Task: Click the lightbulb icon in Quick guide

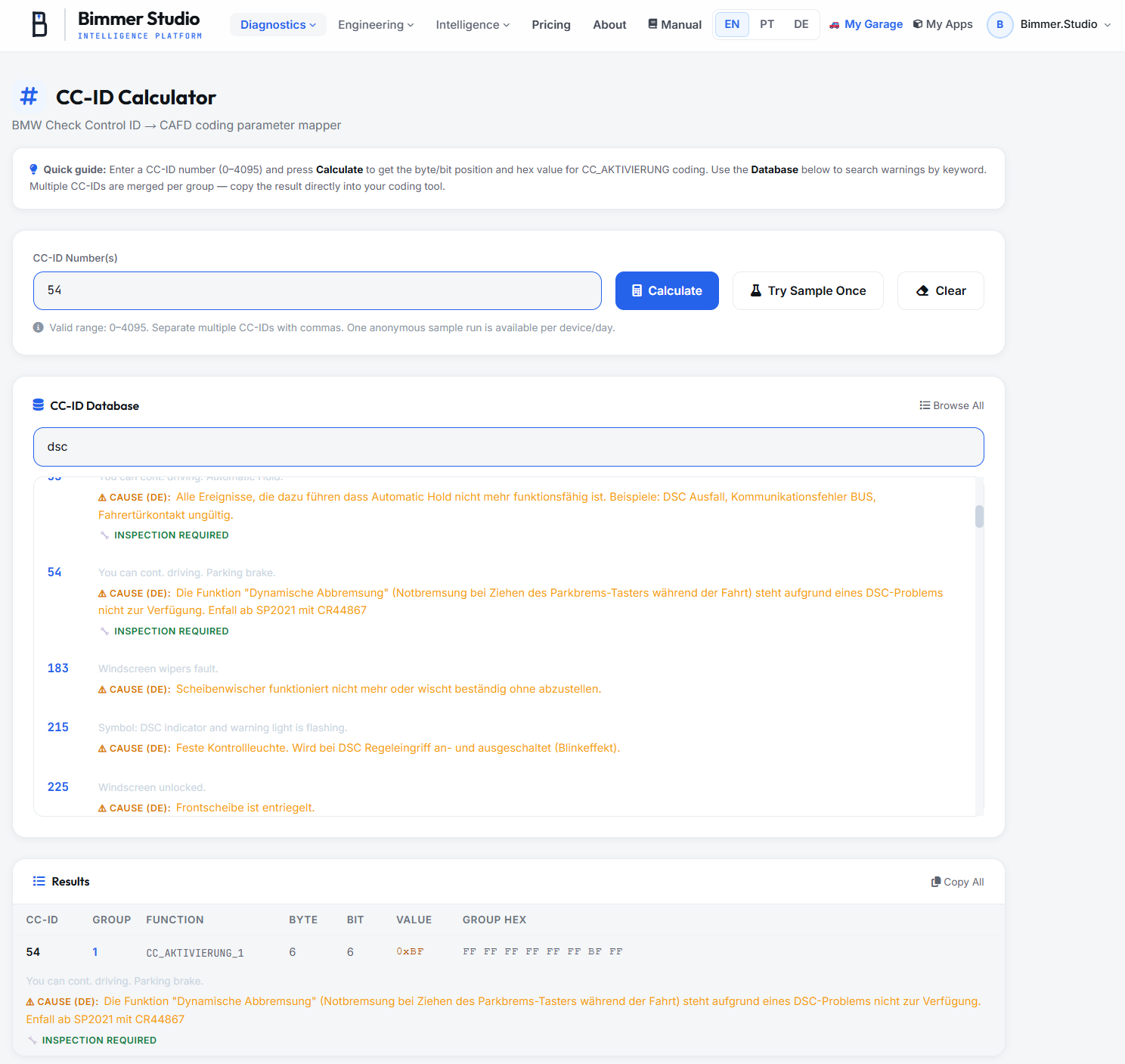Action: coord(33,169)
